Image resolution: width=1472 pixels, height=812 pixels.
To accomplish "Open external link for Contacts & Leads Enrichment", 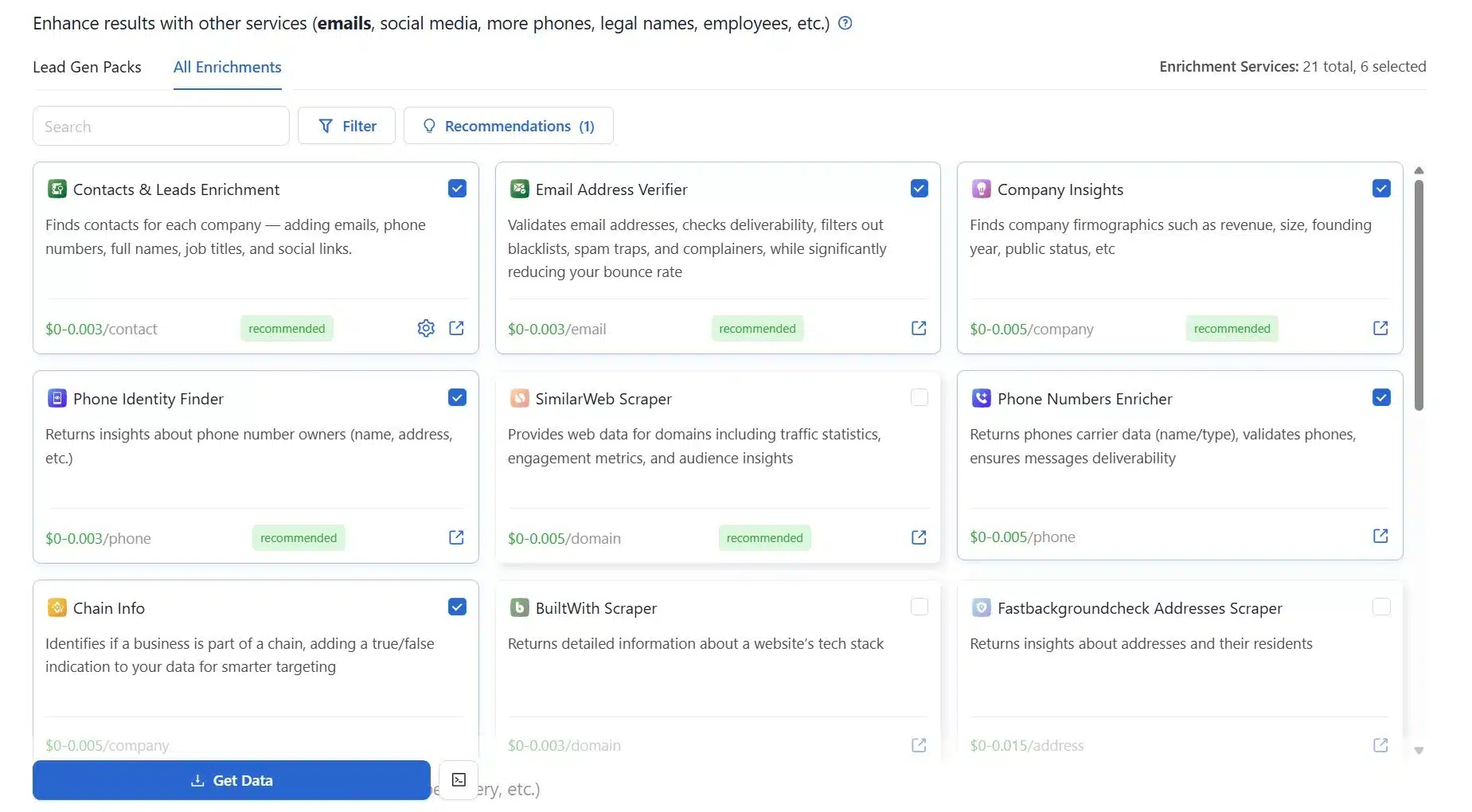I will click(x=456, y=328).
